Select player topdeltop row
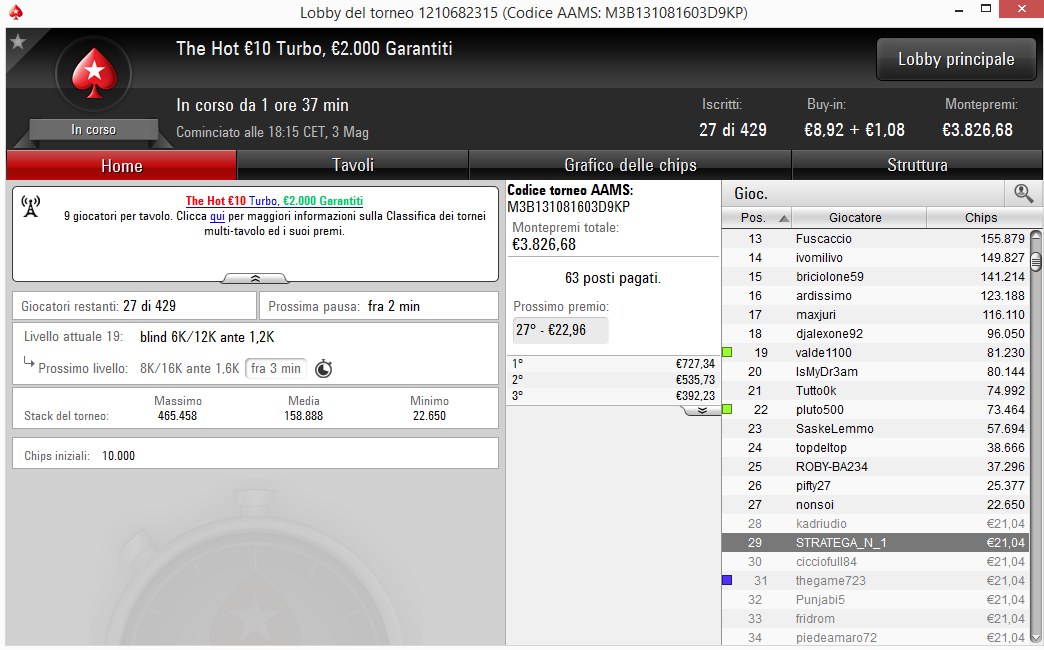 [x=875, y=448]
